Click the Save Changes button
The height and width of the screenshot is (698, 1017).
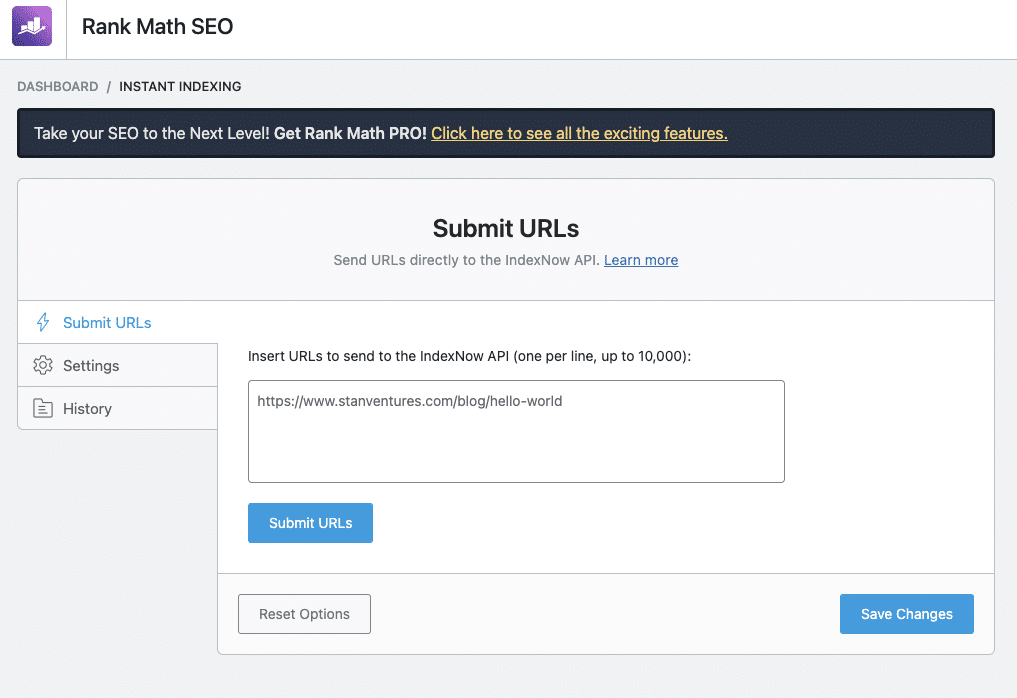906,614
